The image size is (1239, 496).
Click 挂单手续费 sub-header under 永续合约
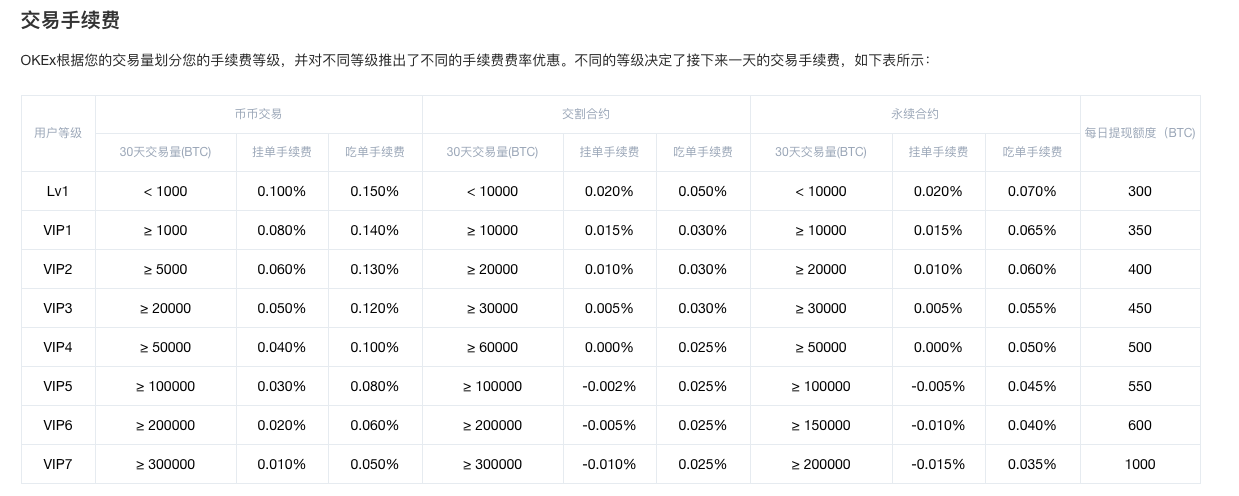point(938,152)
